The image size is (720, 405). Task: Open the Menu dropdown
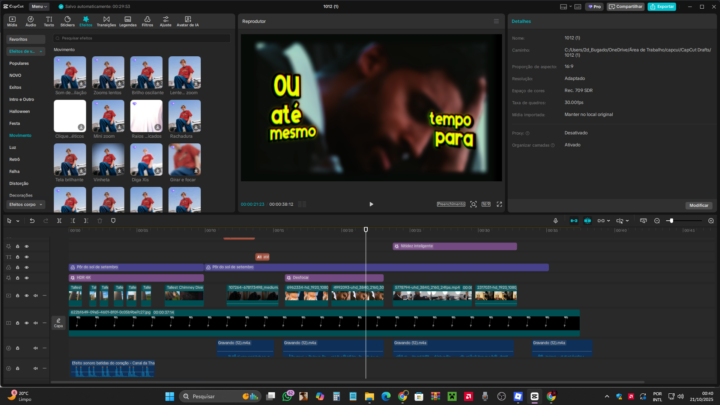click(x=39, y=6)
